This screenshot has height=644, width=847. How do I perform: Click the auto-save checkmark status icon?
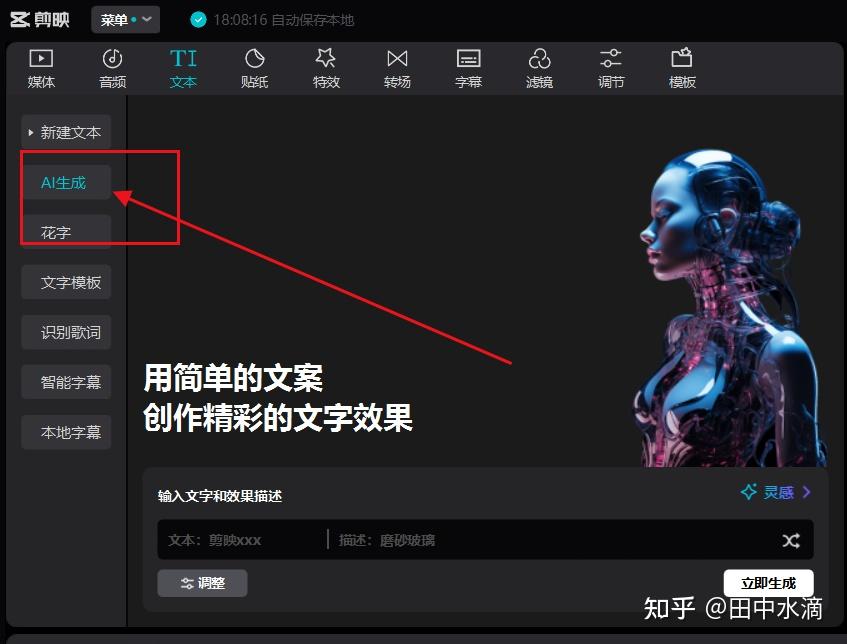point(198,20)
